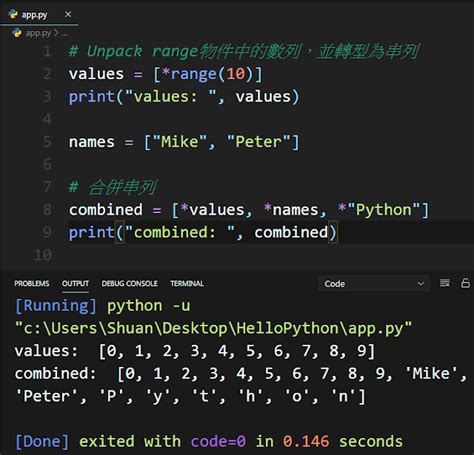The width and height of the screenshot is (474, 455).
Task: Click 'print' on line 3
Action: click(92, 97)
